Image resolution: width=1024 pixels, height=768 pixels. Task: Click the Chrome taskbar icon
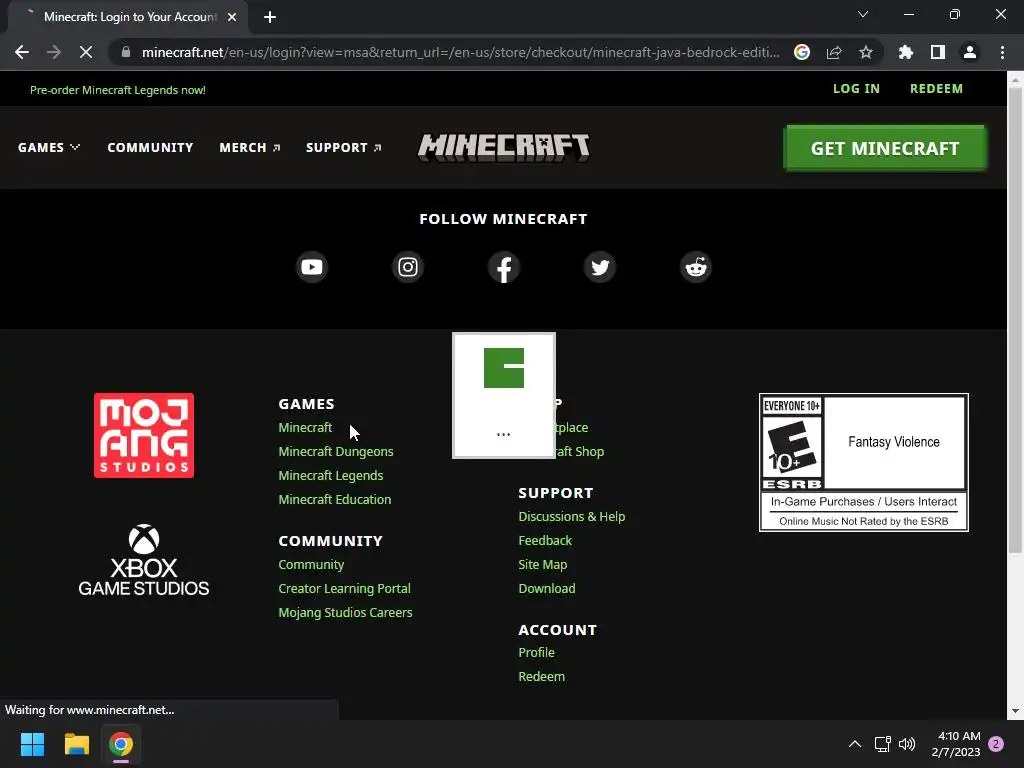pos(121,744)
